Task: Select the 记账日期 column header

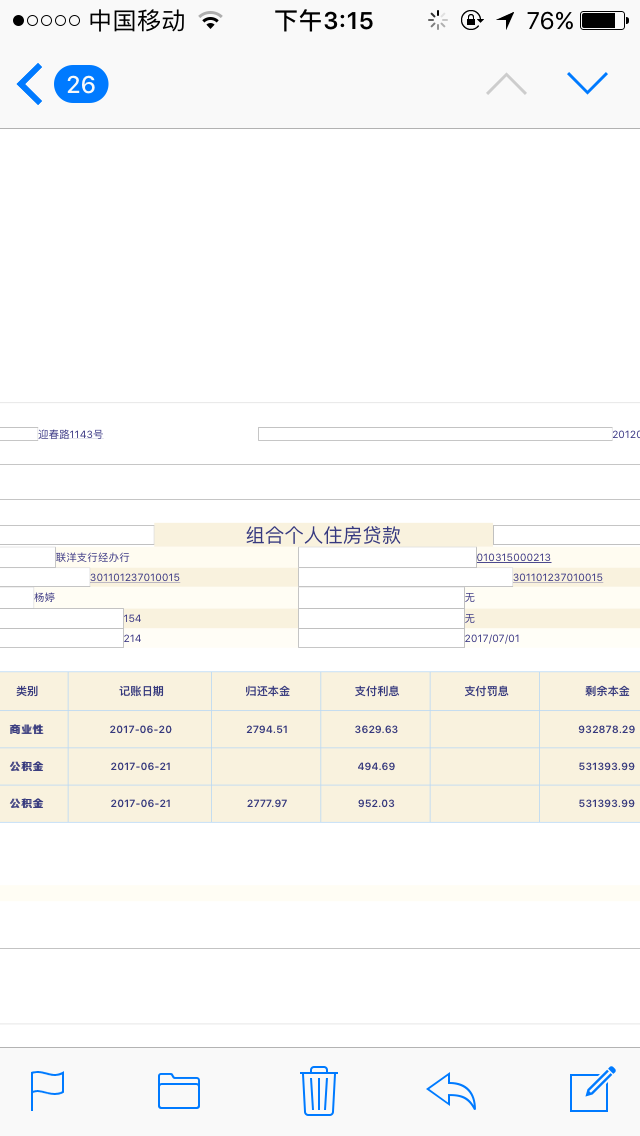Action: pyautogui.click(x=140, y=691)
